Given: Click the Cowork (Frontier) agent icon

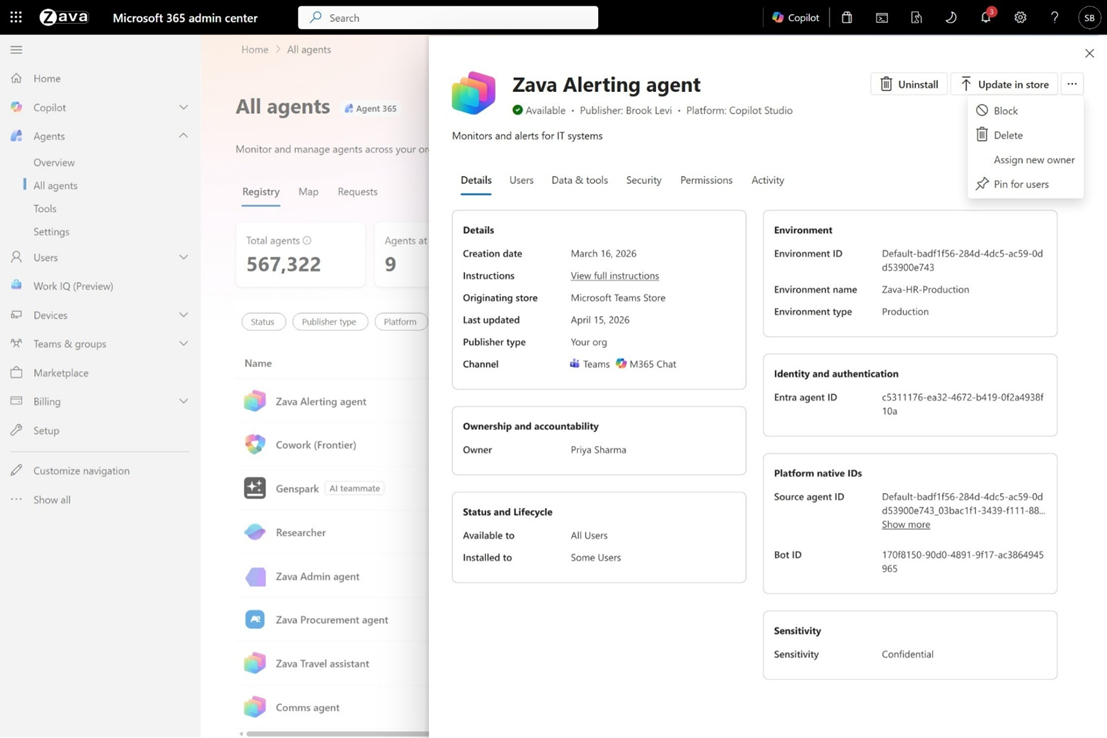Looking at the screenshot, I should [255, 444].
